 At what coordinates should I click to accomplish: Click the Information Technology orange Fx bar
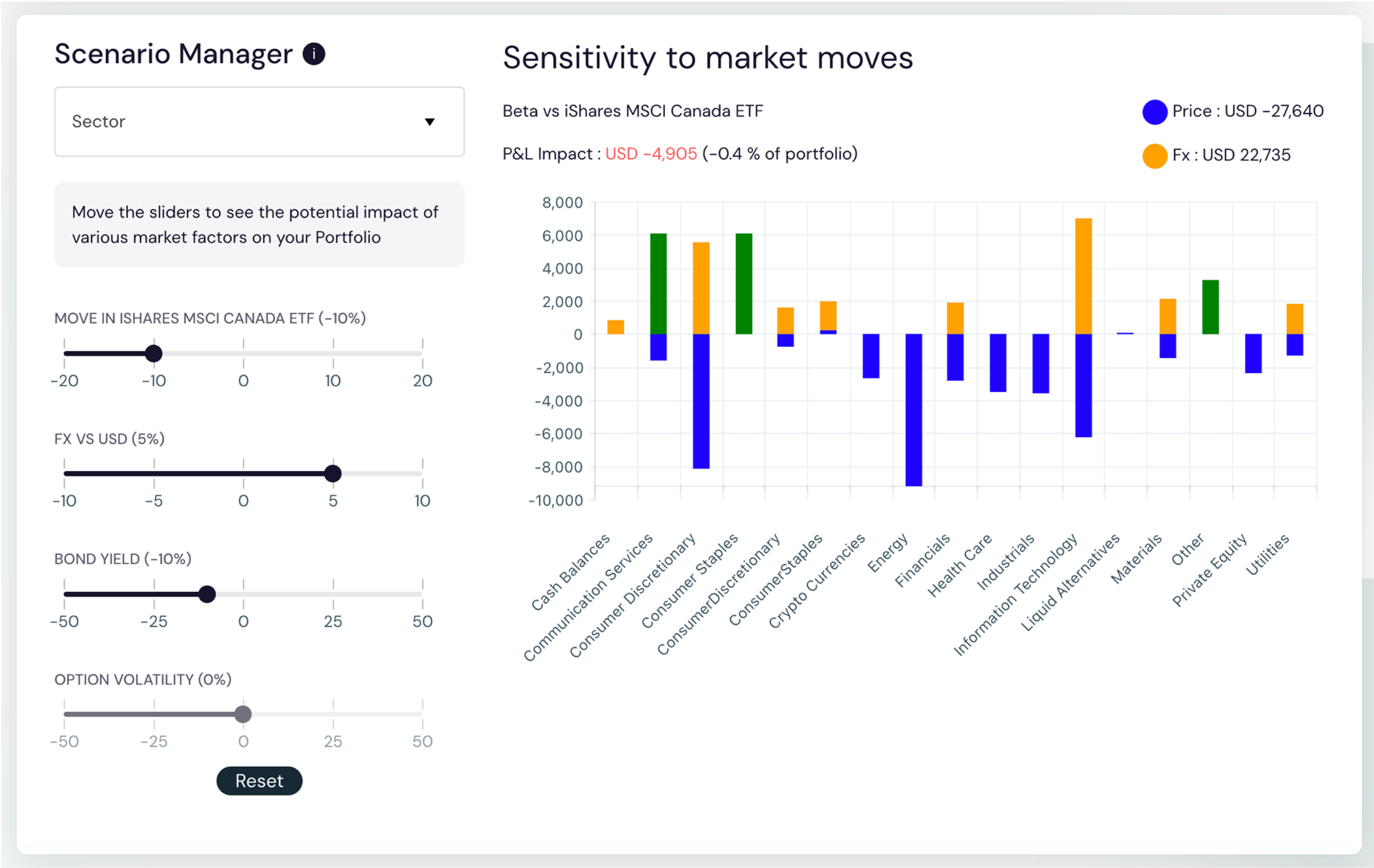pyautogui.click(x=1084, y=276)
